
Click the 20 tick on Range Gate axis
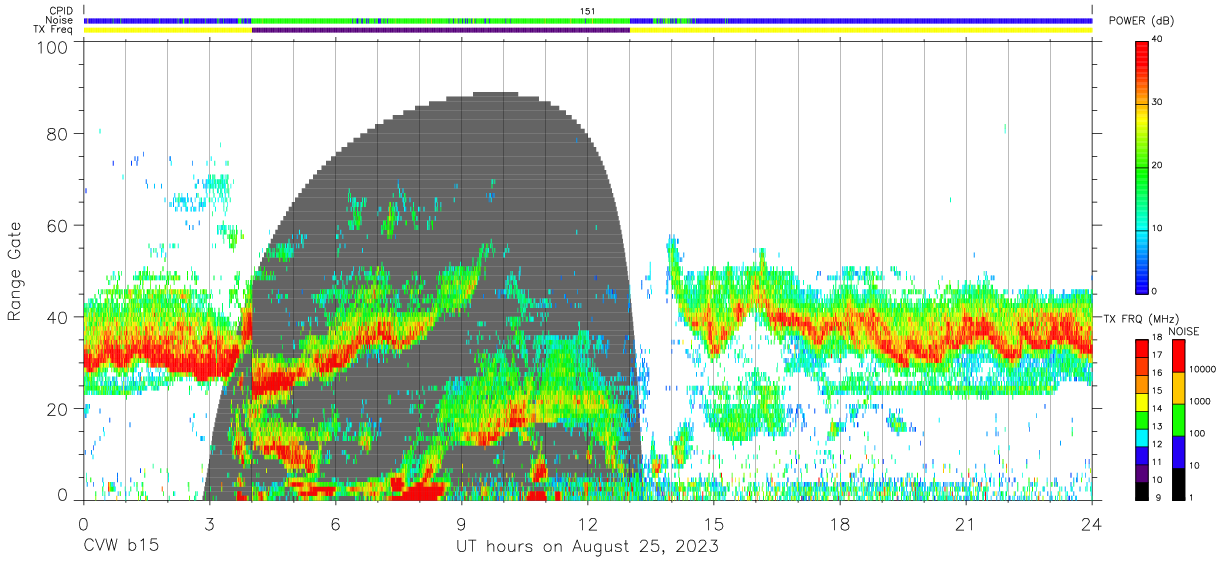56,408
